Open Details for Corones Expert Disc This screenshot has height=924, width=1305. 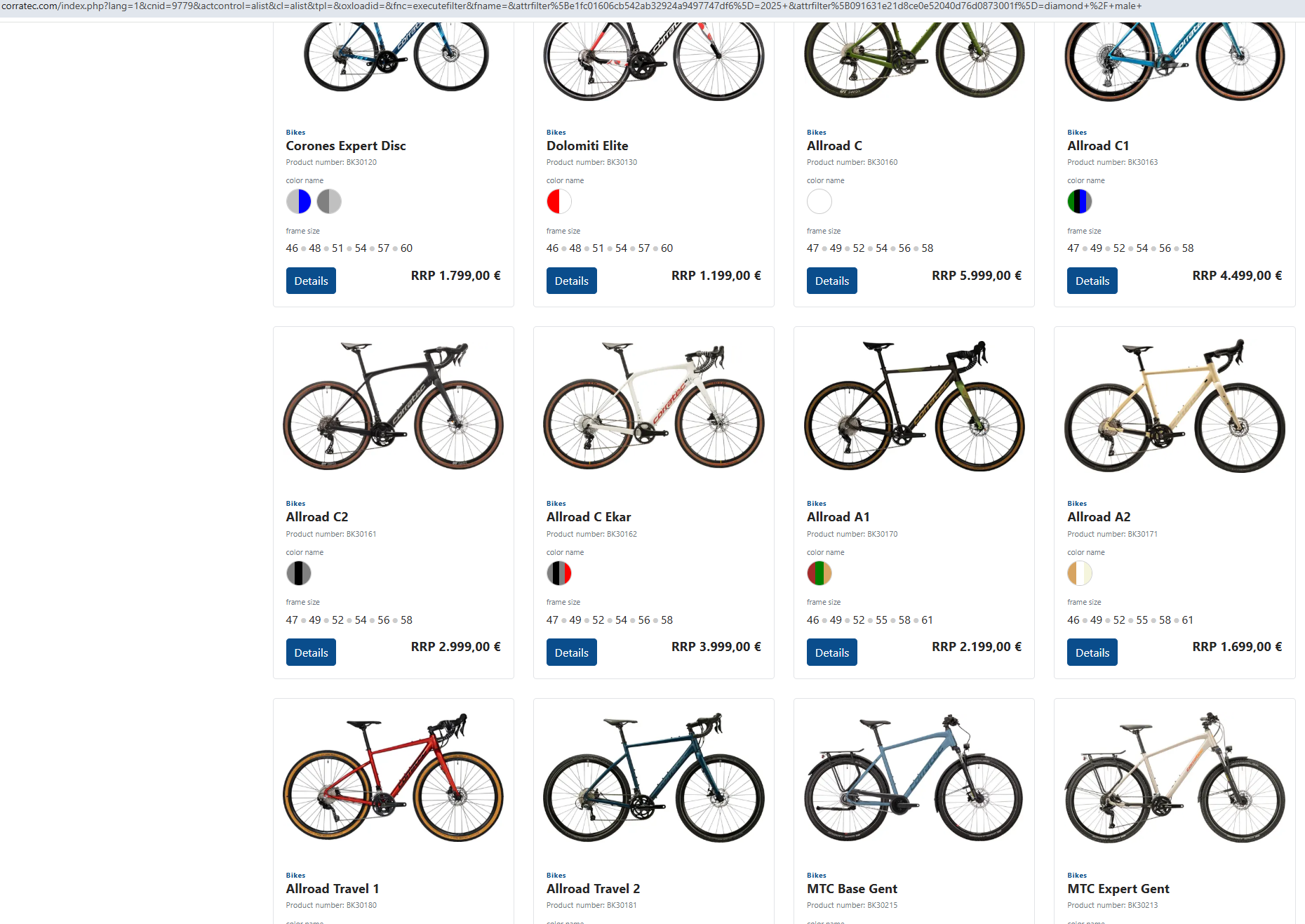coord(311,281)
